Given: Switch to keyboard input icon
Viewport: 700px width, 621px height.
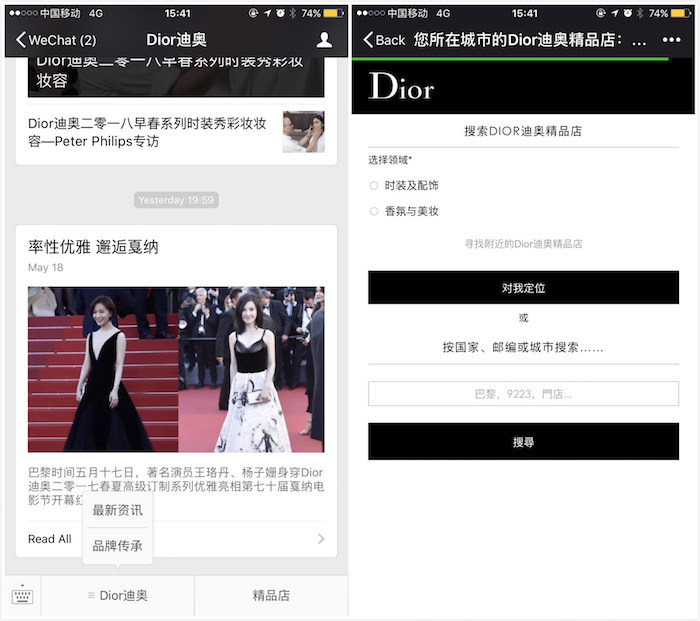Looking at the screenshot, I should click(22, 596).
